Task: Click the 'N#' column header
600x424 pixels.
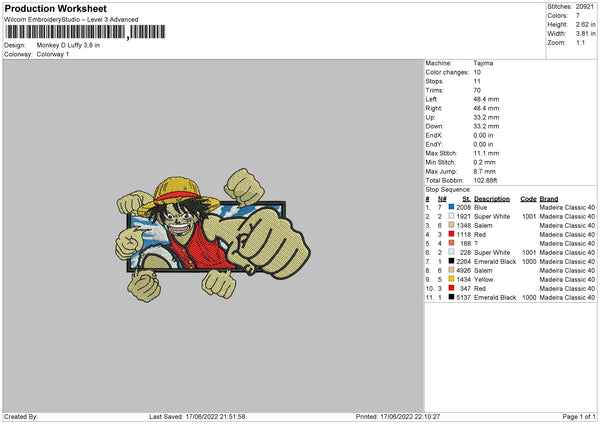Action: [x=442, y=199]
